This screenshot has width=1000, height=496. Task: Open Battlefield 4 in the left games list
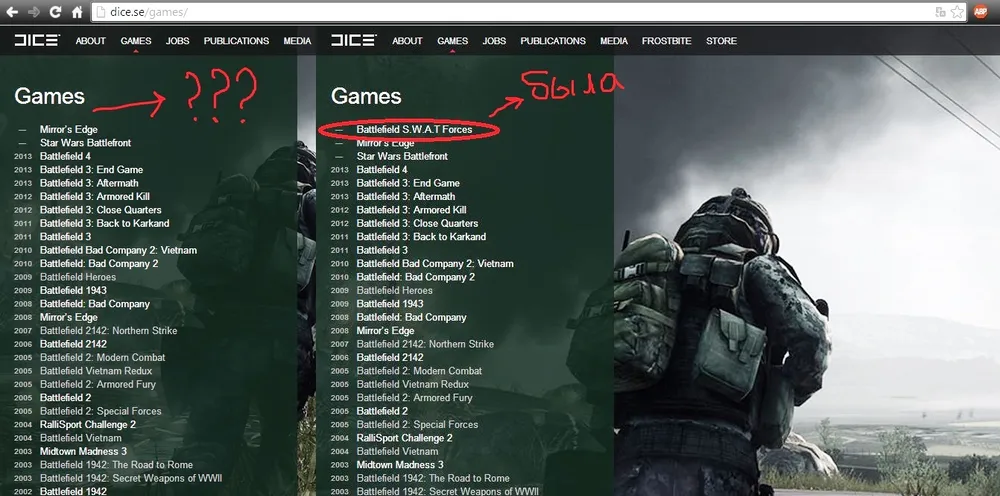(x=65, y=156)
